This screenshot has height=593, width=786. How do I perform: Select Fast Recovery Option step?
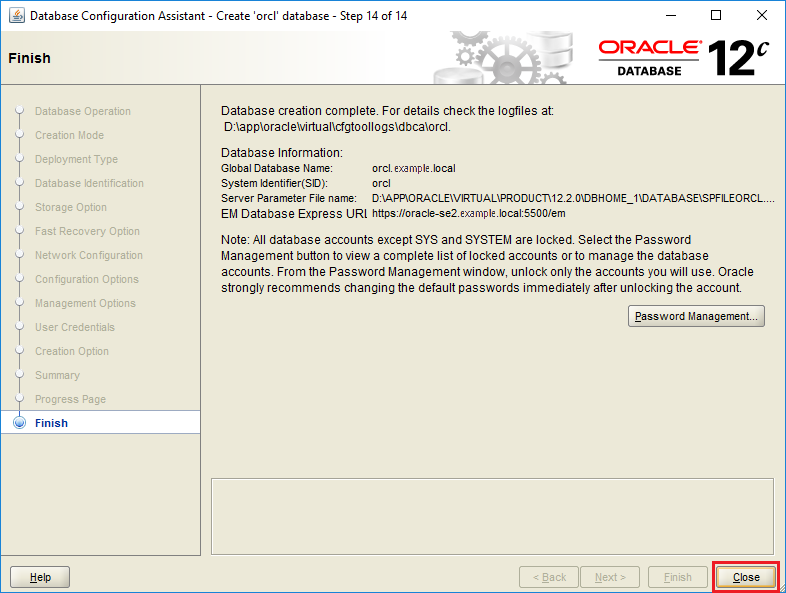(87, 232)
